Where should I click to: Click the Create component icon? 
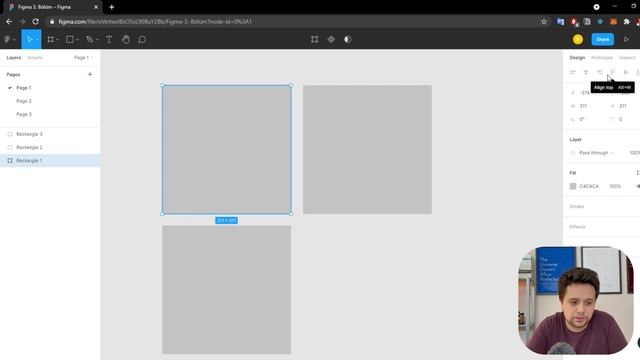click(x=331, y=40)
